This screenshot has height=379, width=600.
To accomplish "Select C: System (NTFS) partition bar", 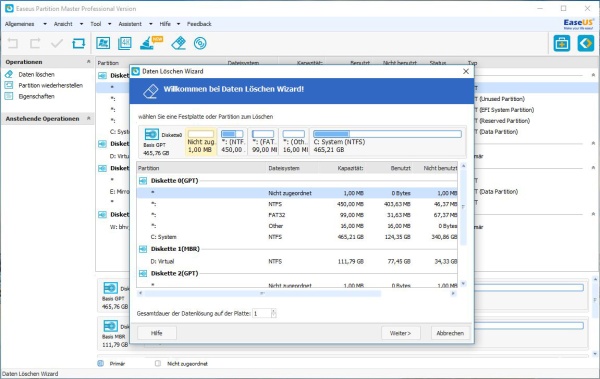I will pos(388,141).
